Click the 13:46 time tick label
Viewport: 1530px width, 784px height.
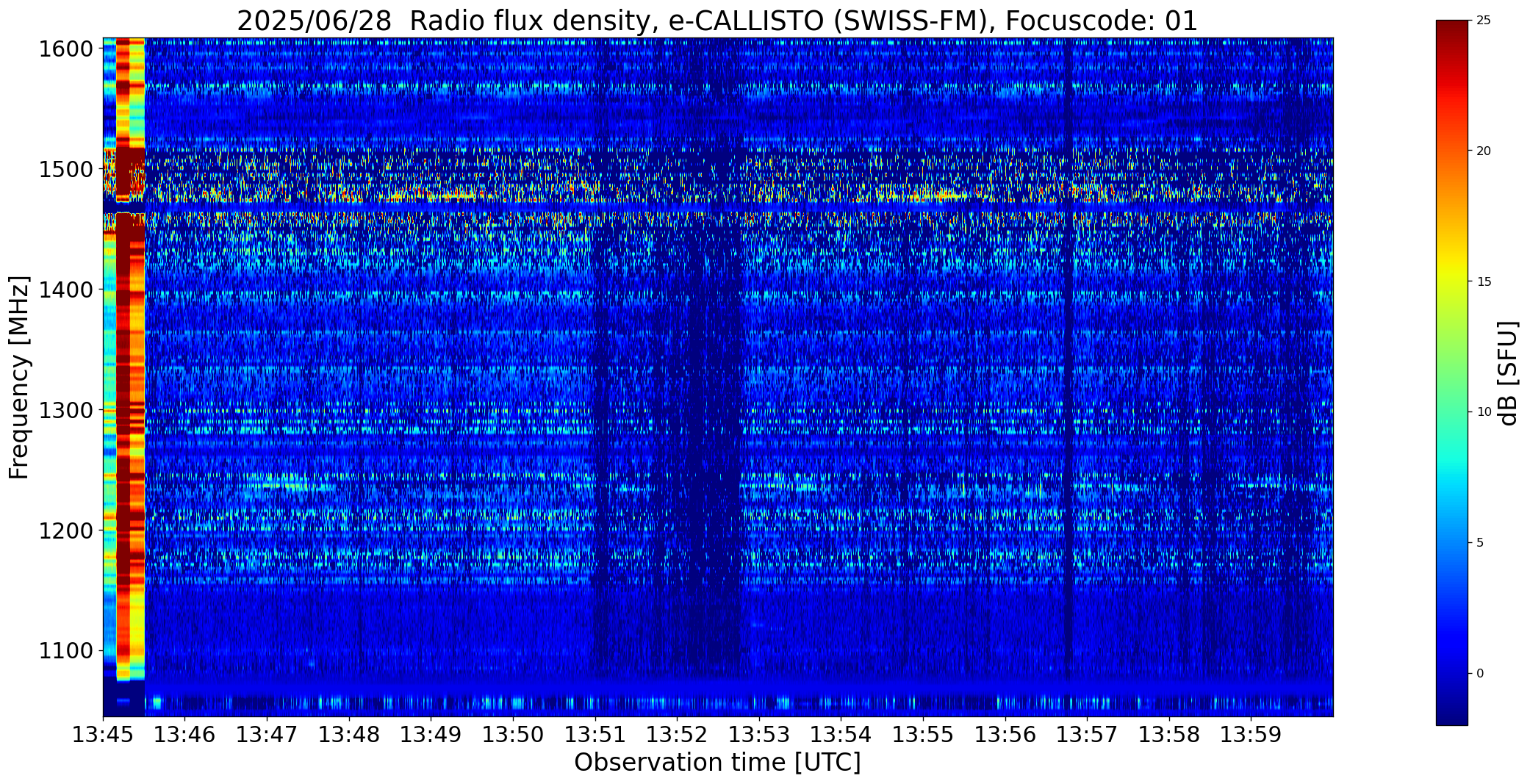185,735
